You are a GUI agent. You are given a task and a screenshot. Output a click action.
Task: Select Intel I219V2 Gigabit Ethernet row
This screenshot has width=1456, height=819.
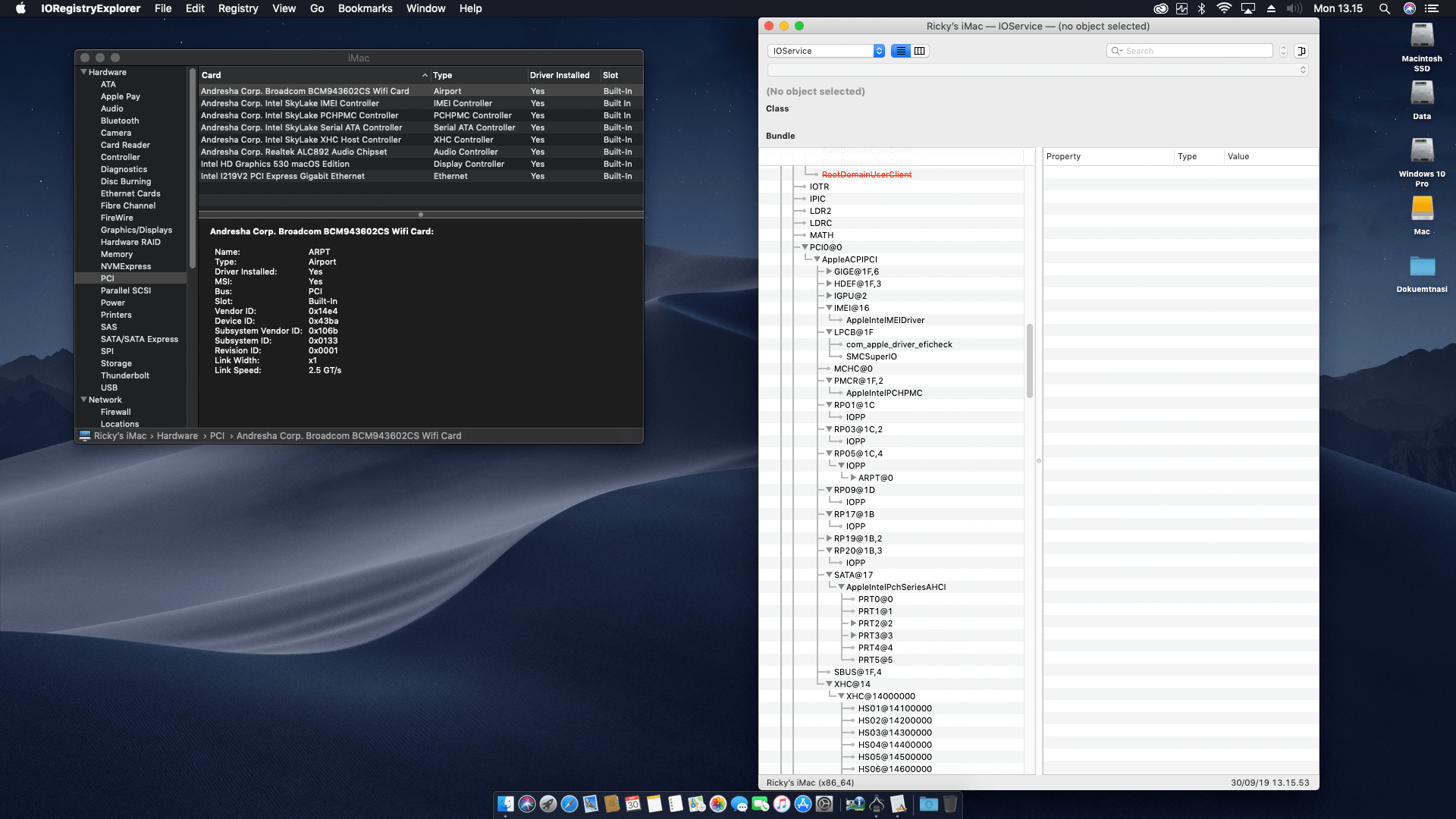[283, 176]
